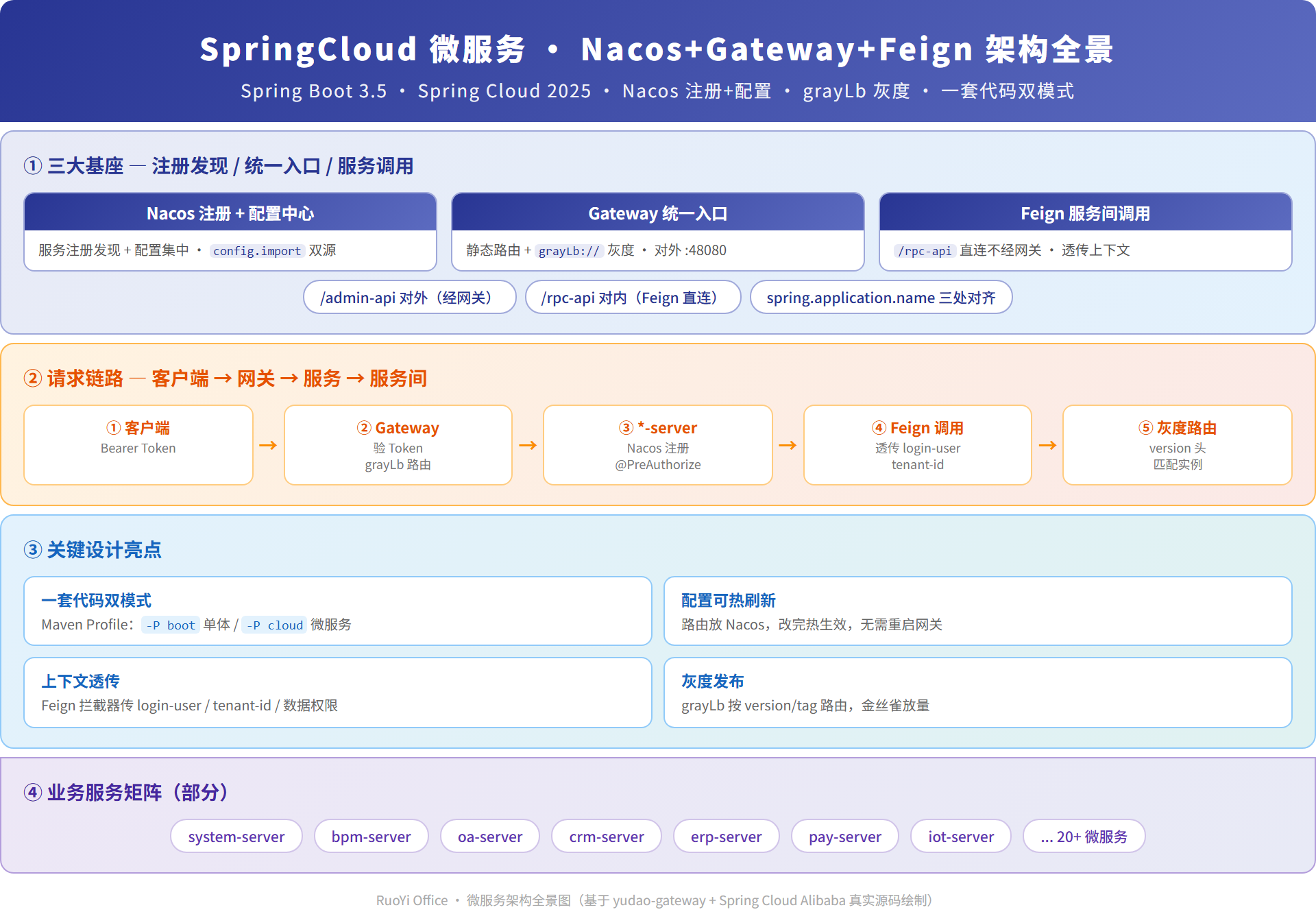Click the ① 客户端 step card
The width and height of the screenshot is (1316, 912).
pos(138,445)
